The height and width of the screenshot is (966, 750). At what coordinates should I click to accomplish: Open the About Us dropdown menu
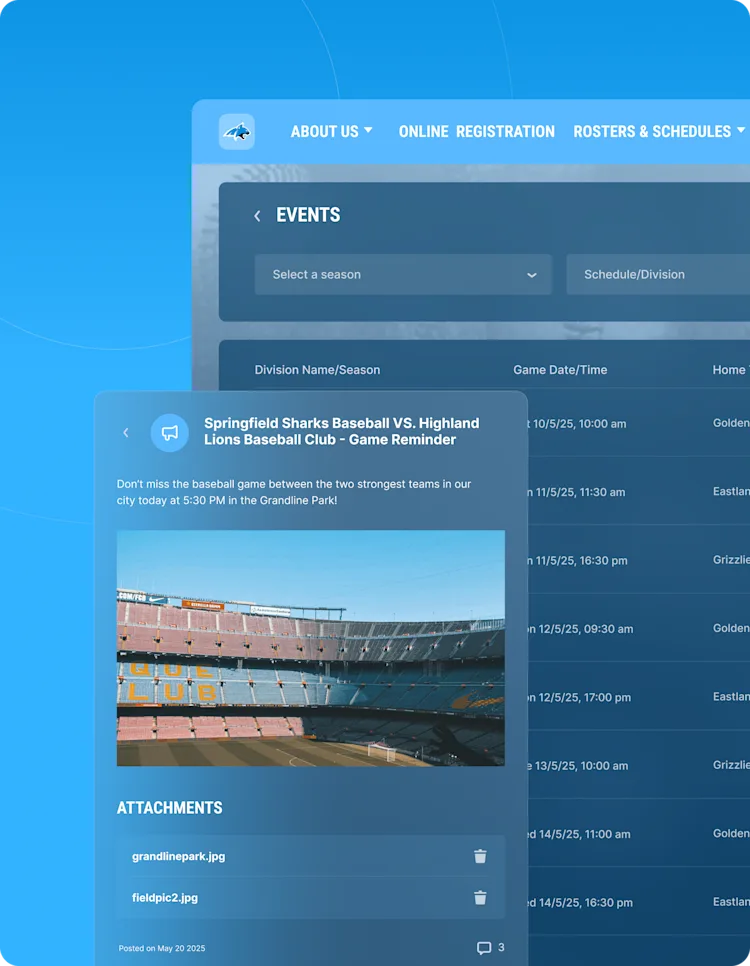click(x=332, y=132)
